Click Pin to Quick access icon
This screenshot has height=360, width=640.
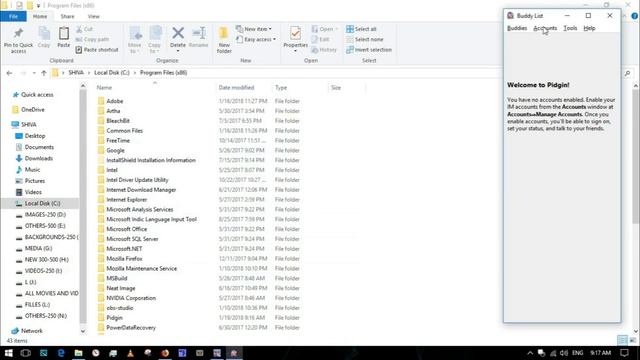click(x=18, y=33)
